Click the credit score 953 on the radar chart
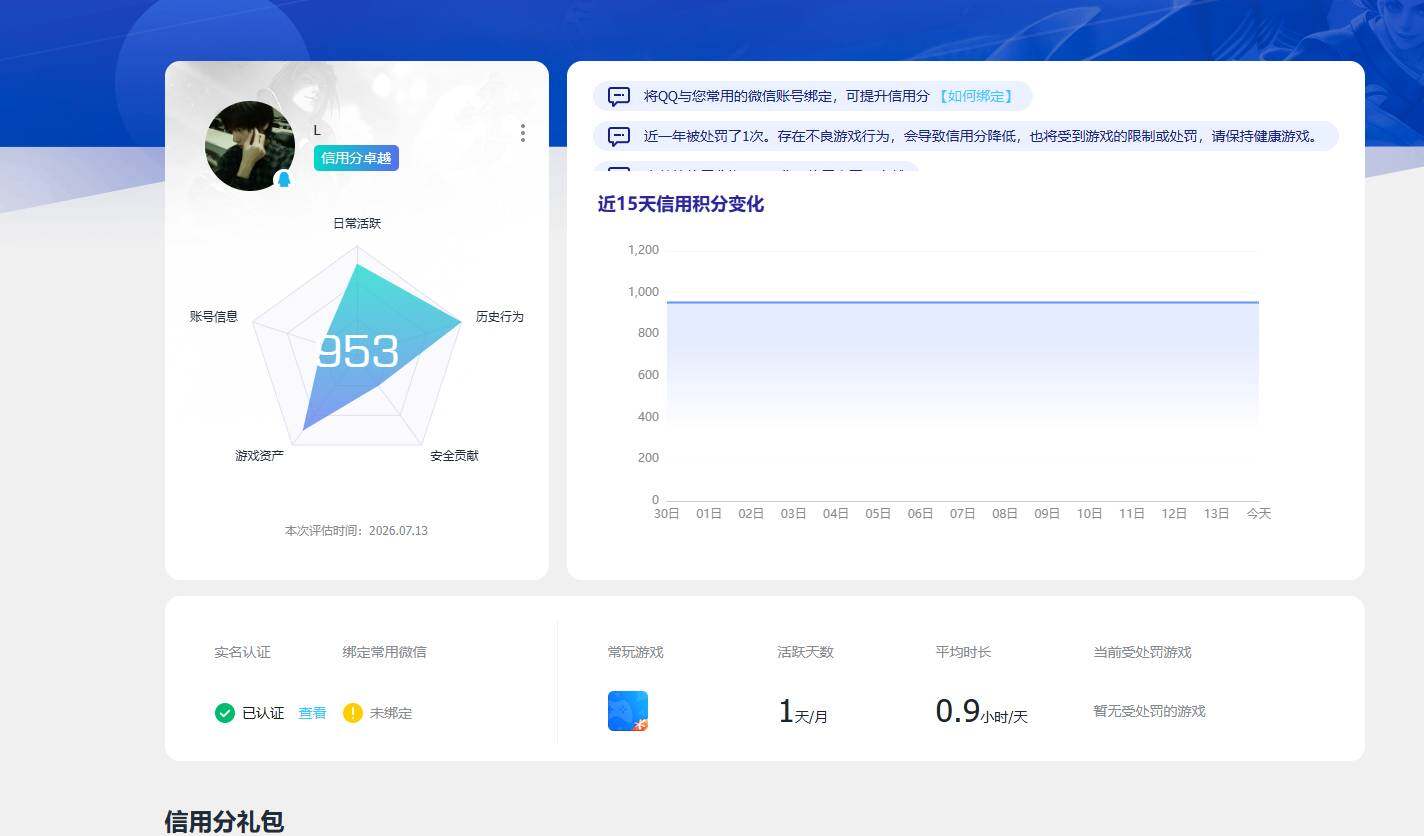Viewport: 1424px width, 836px height. click(358, 352)
